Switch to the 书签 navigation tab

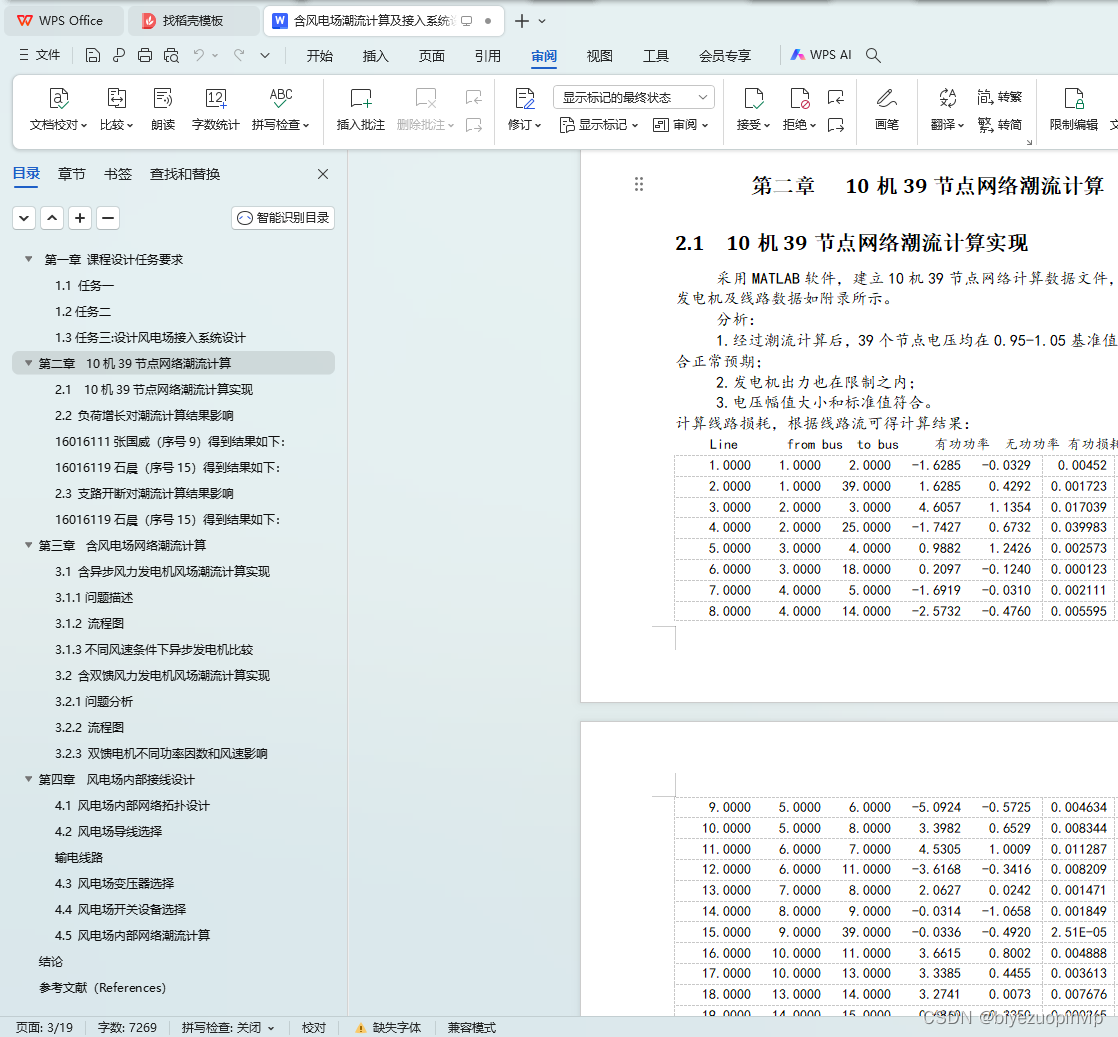pyautogui.click(x=118, y=174)
